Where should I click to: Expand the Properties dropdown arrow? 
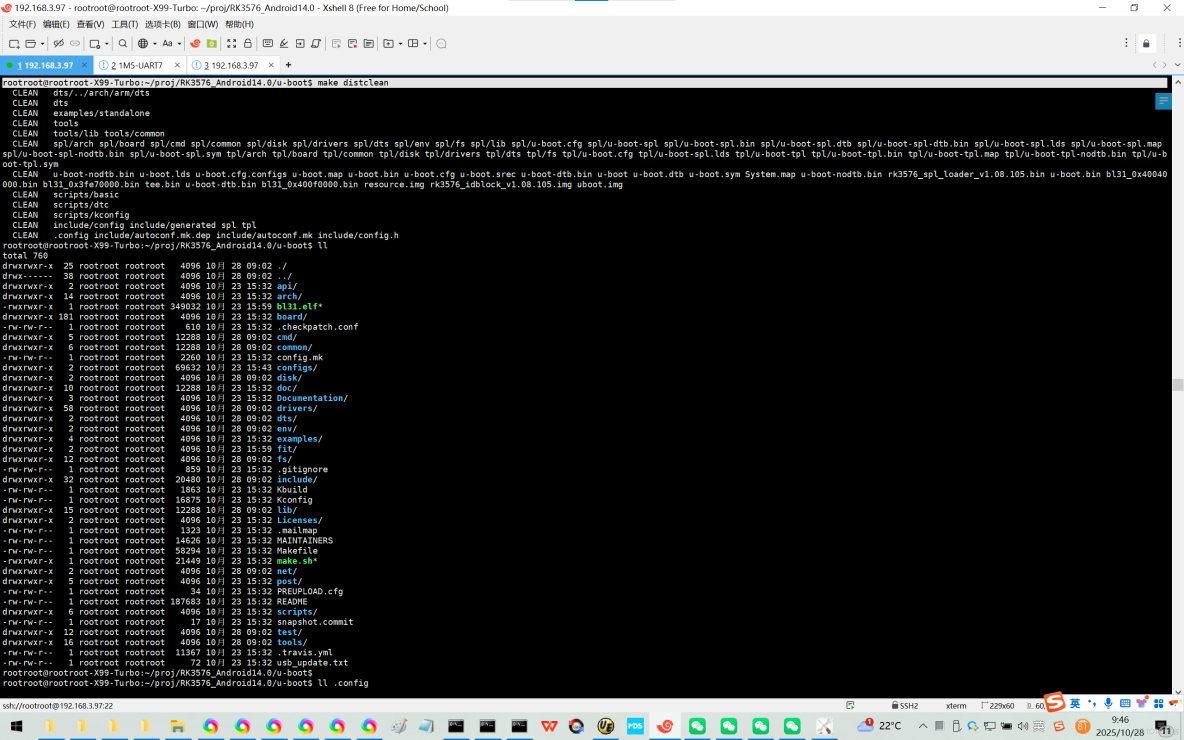tap(106, 44)
